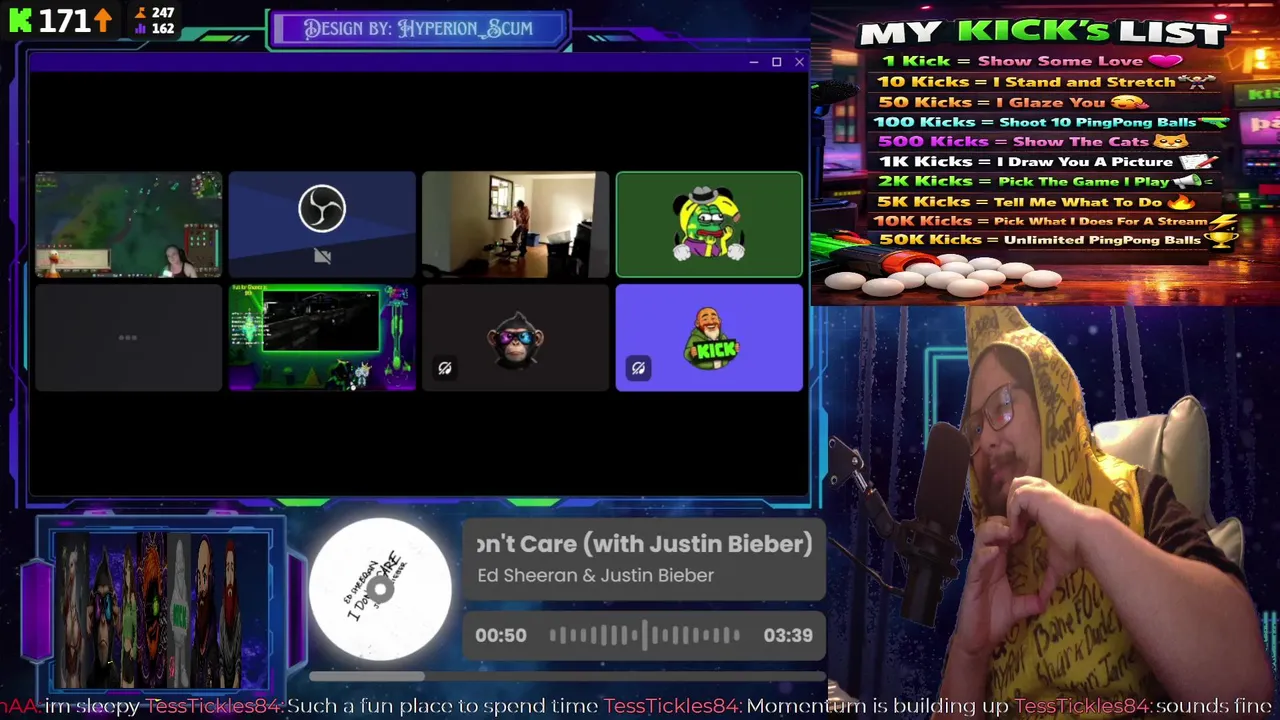1280x720 pixels.
Task: Click the elapsed time 00:50
Action: (x=500, y=635)
